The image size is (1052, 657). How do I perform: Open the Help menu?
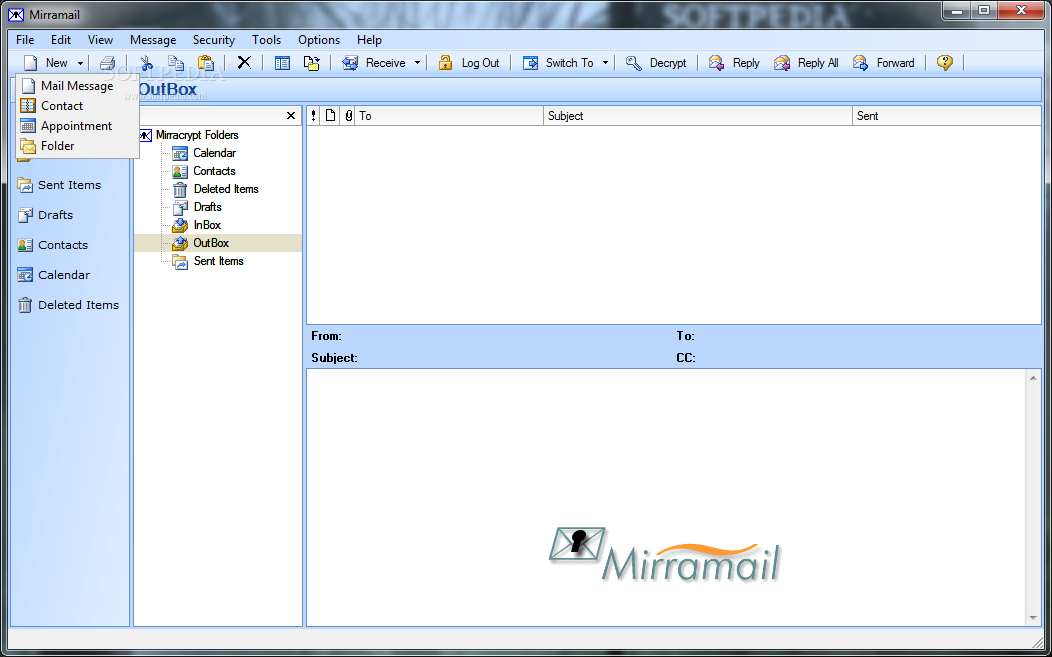(x=369, y=40)
